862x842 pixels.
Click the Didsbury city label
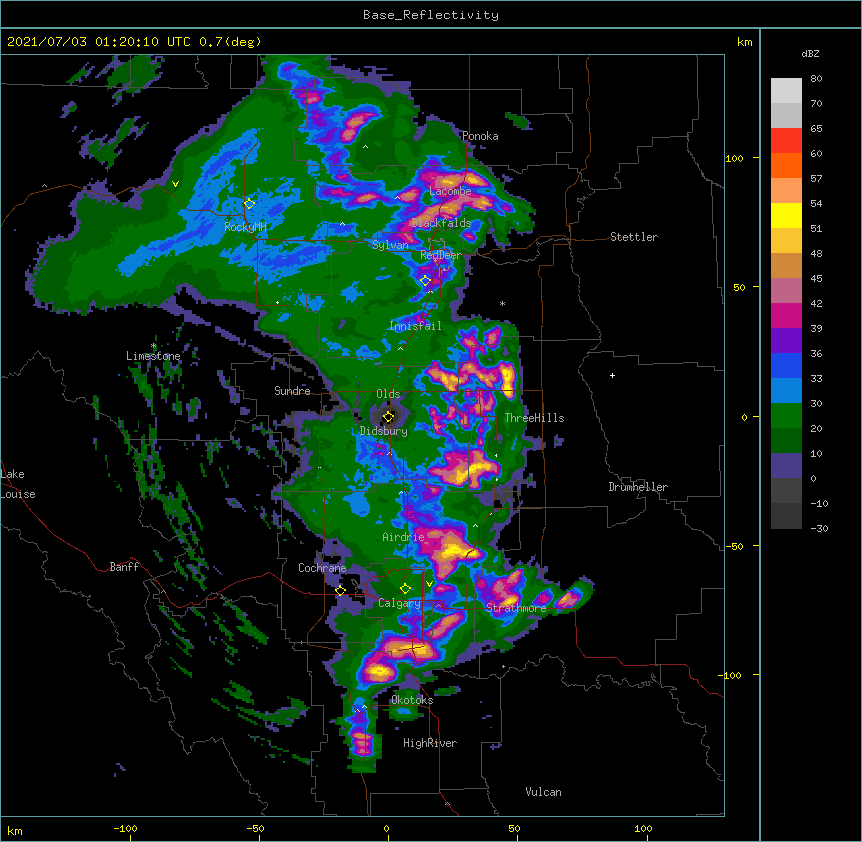click(383, 431)
